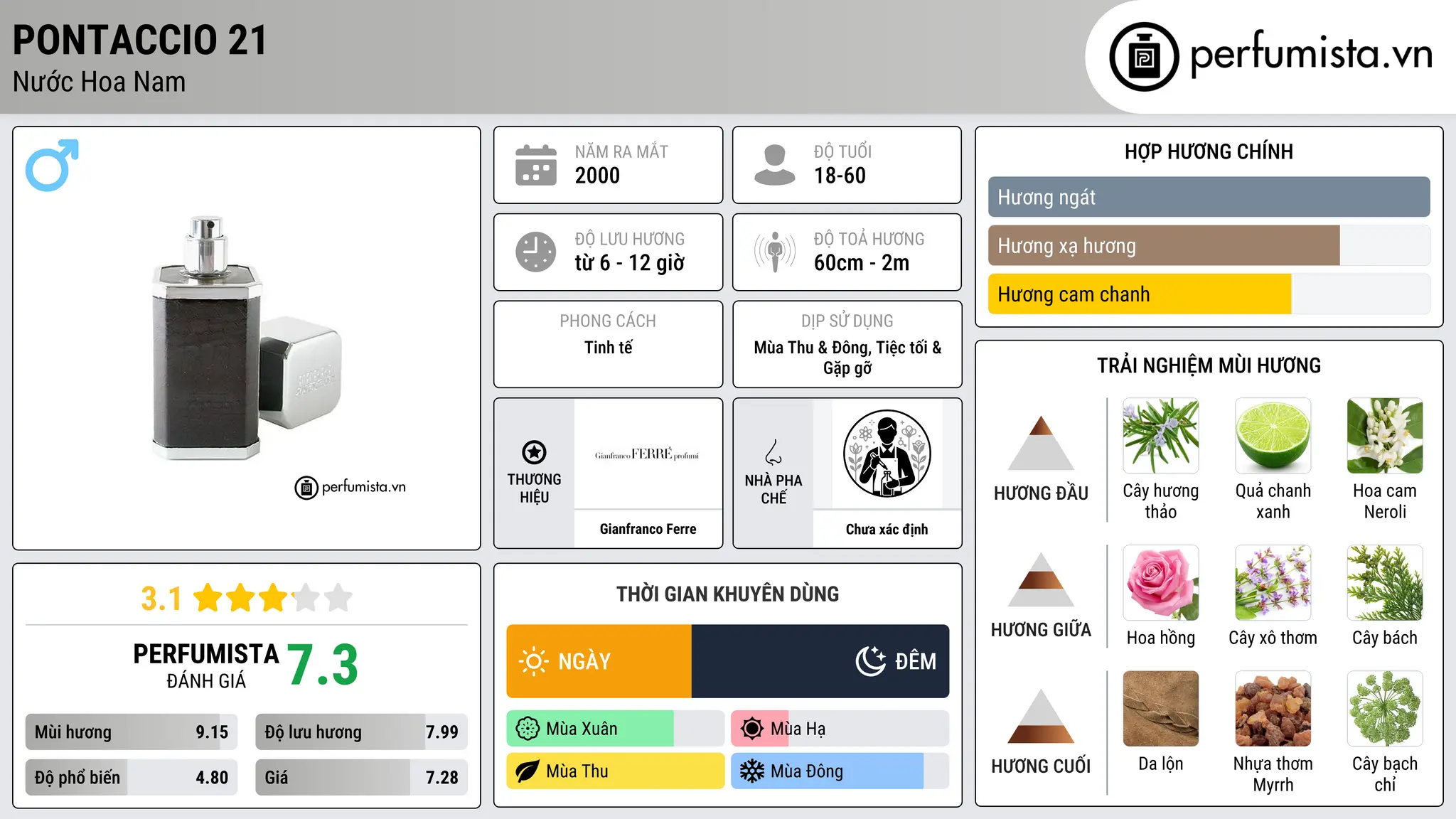Click the myrrh resin note image
The height and width of the screenshot is (819, 1456).
point(1273,709)
